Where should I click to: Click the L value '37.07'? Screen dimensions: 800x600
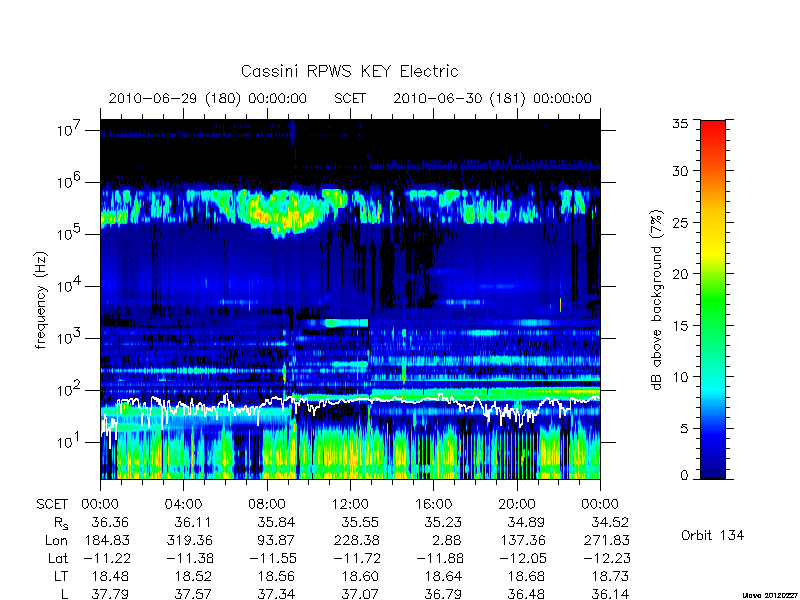[360, 594]
